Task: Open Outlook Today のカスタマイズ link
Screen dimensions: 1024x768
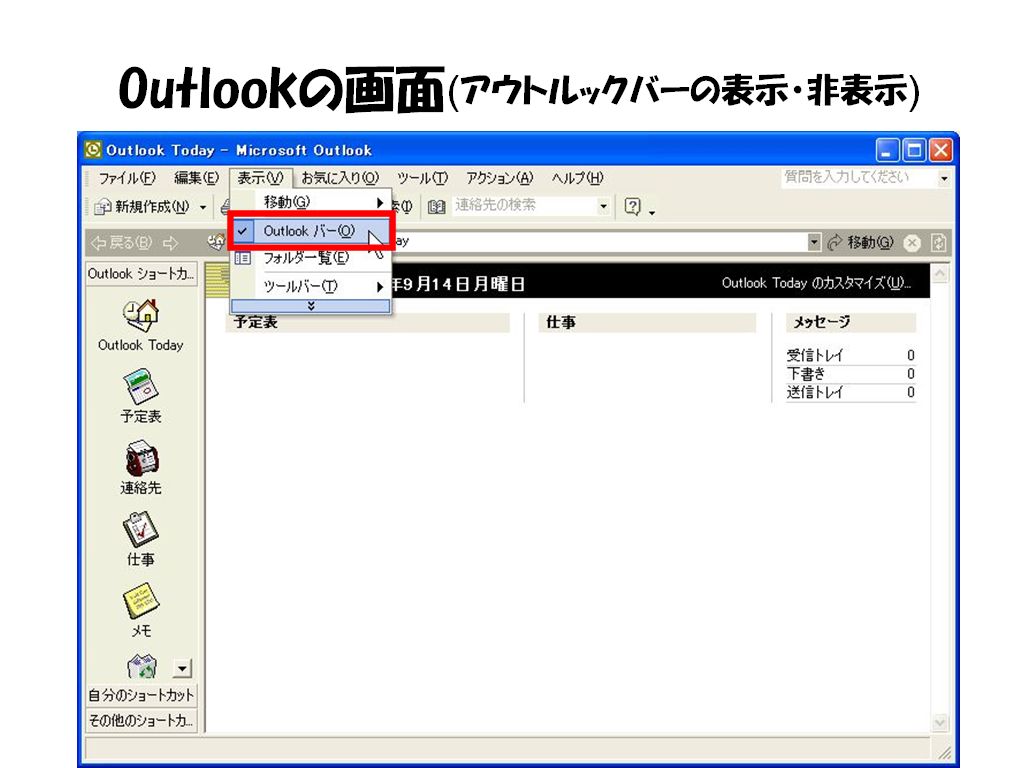Action: pyautogui.click(x=816, y=283)
